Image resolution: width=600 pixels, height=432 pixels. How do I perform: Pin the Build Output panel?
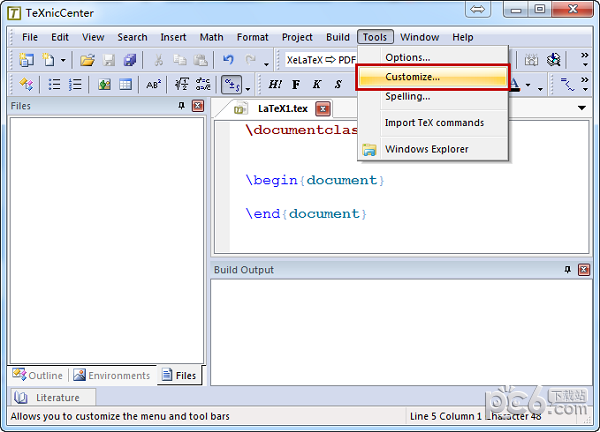coord(567,269)
